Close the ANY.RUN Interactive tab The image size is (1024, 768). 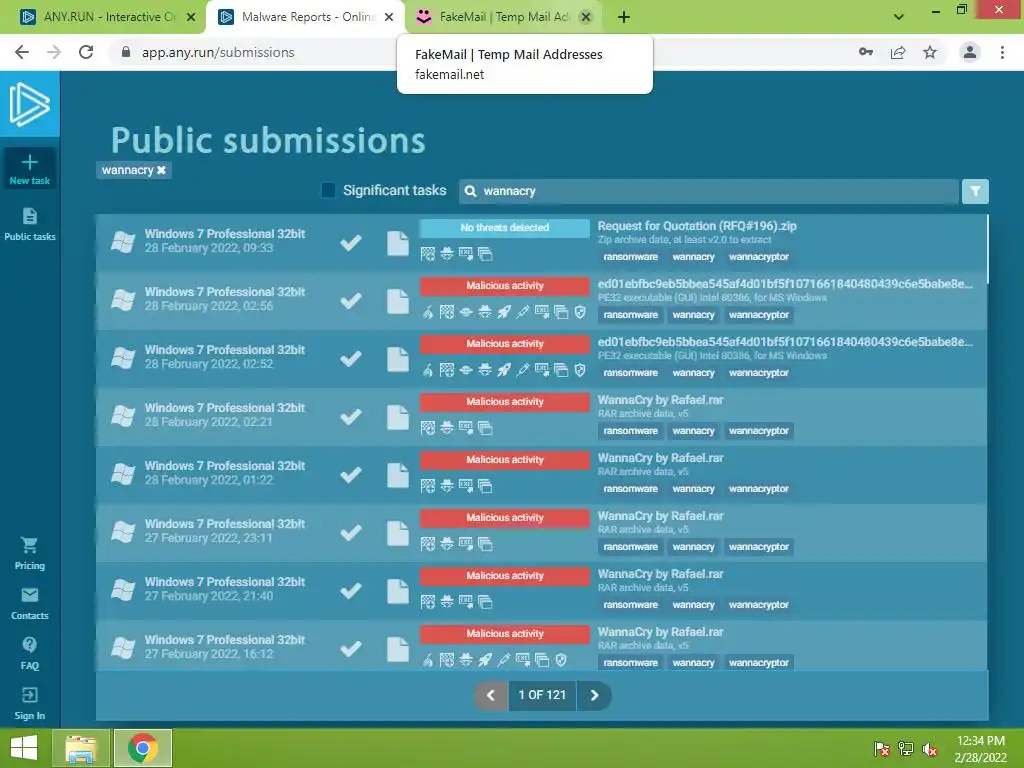point(191,17)
